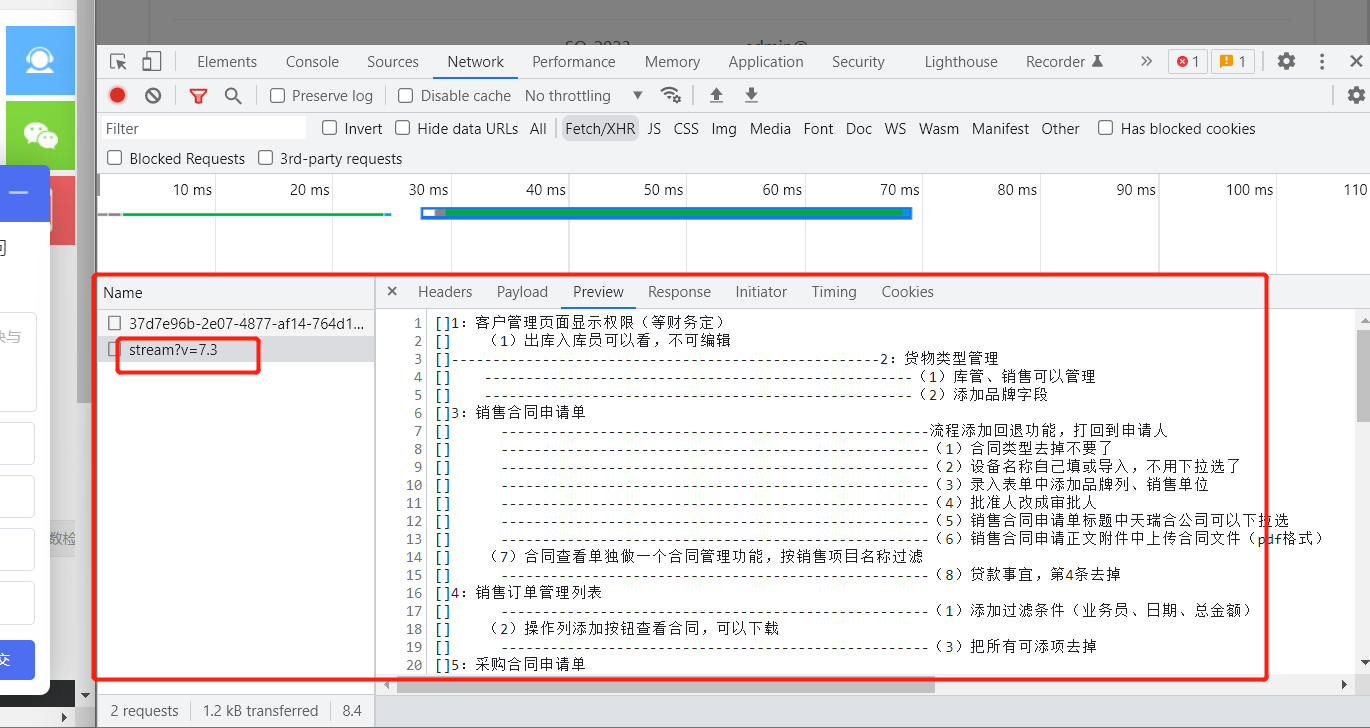
Task: Switch to the Console tab
Action: tap(312, 62)
